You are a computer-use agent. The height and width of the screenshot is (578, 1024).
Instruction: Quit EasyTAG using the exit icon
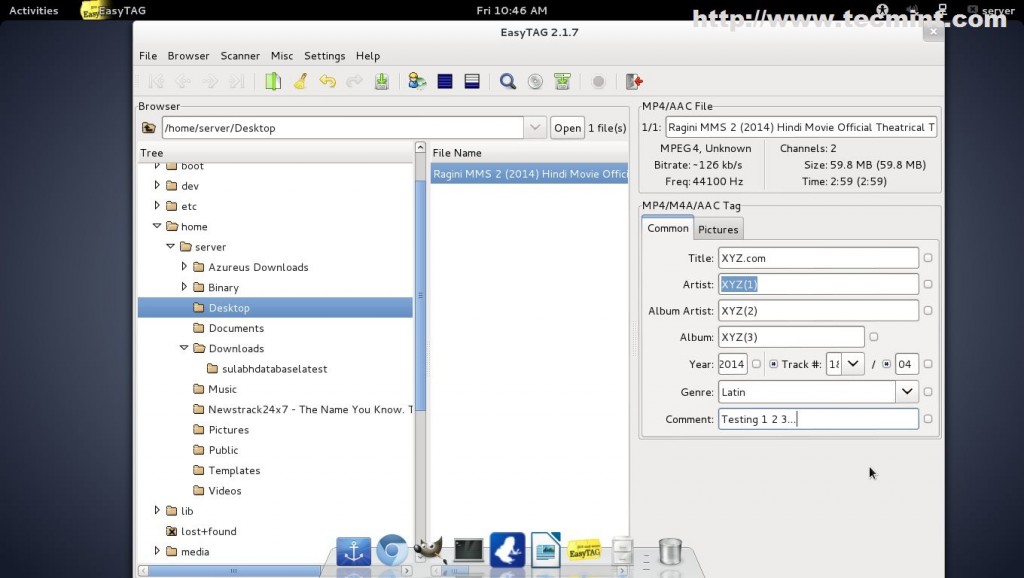coord(632,81)
